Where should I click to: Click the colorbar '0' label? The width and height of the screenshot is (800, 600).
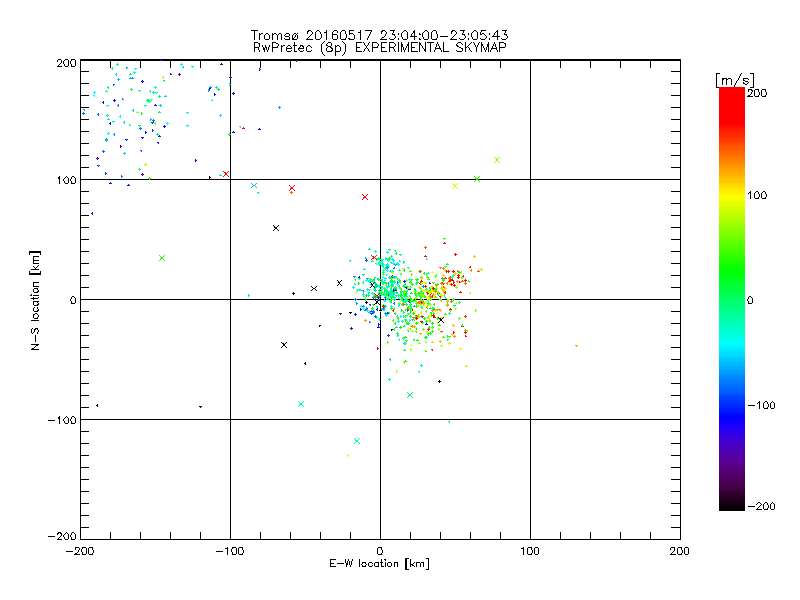click(750, 300)
